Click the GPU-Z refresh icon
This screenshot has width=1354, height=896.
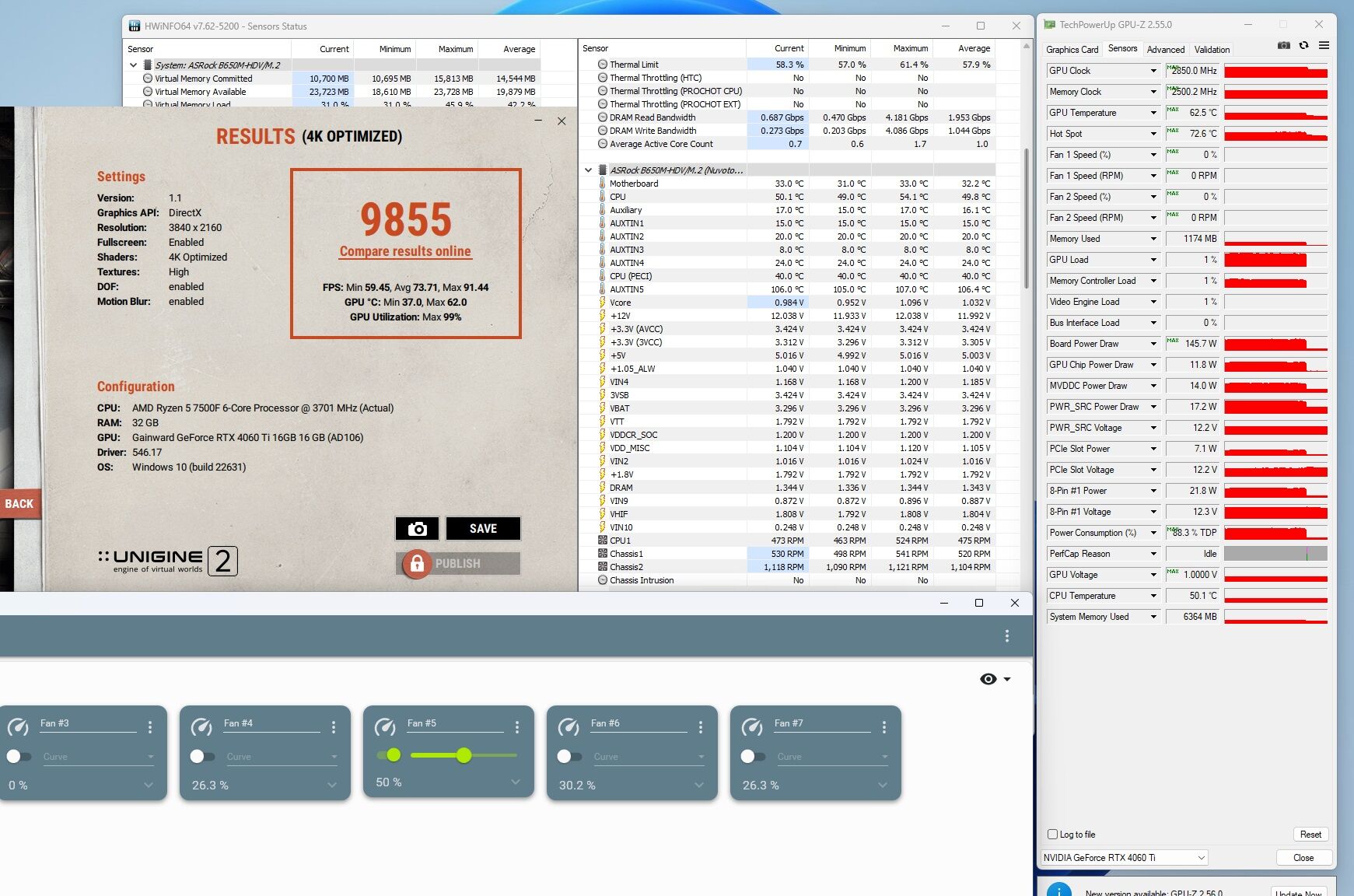[x=1304, y=46]
